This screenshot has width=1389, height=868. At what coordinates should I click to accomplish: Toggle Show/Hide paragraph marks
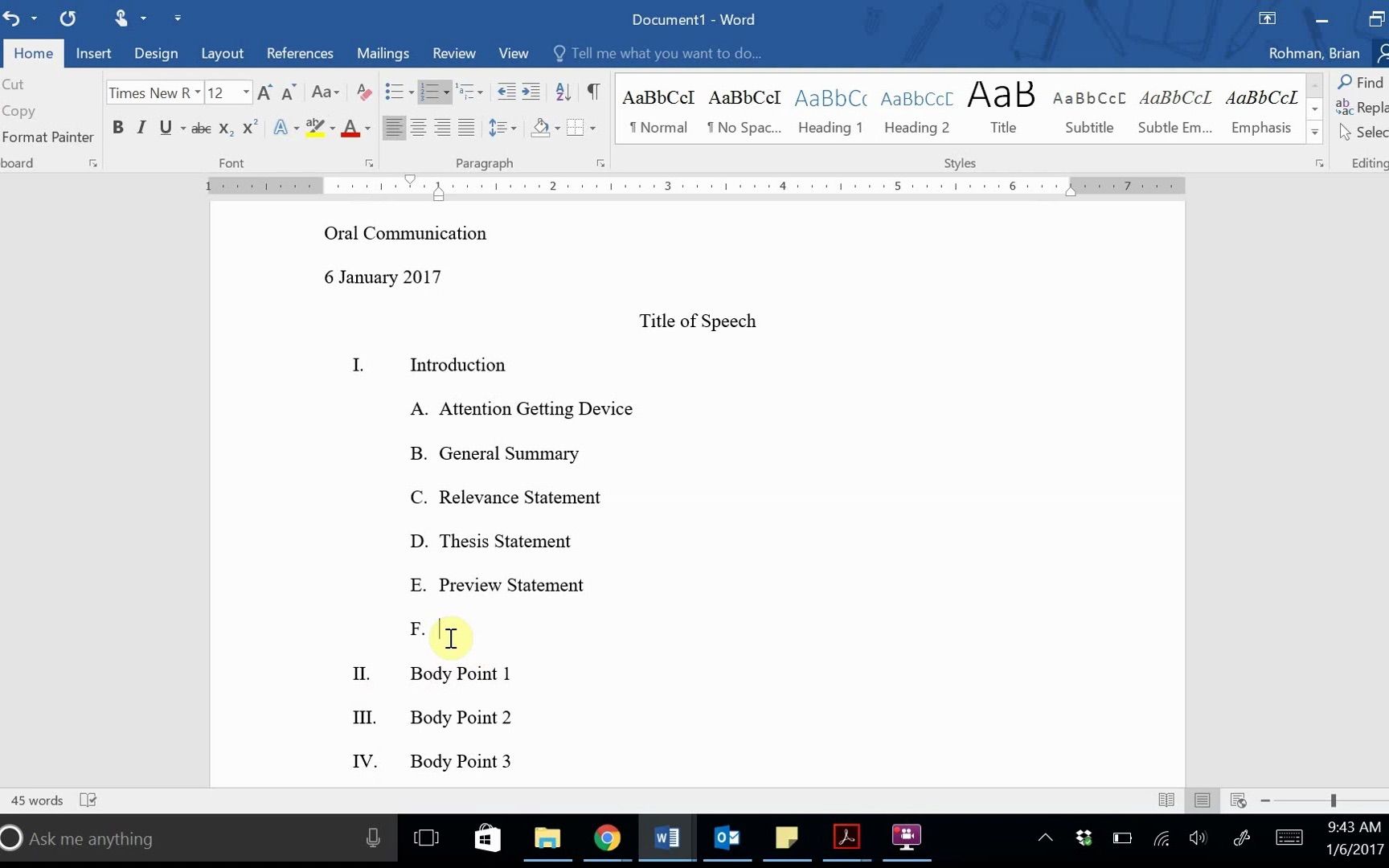click(593, 92)
